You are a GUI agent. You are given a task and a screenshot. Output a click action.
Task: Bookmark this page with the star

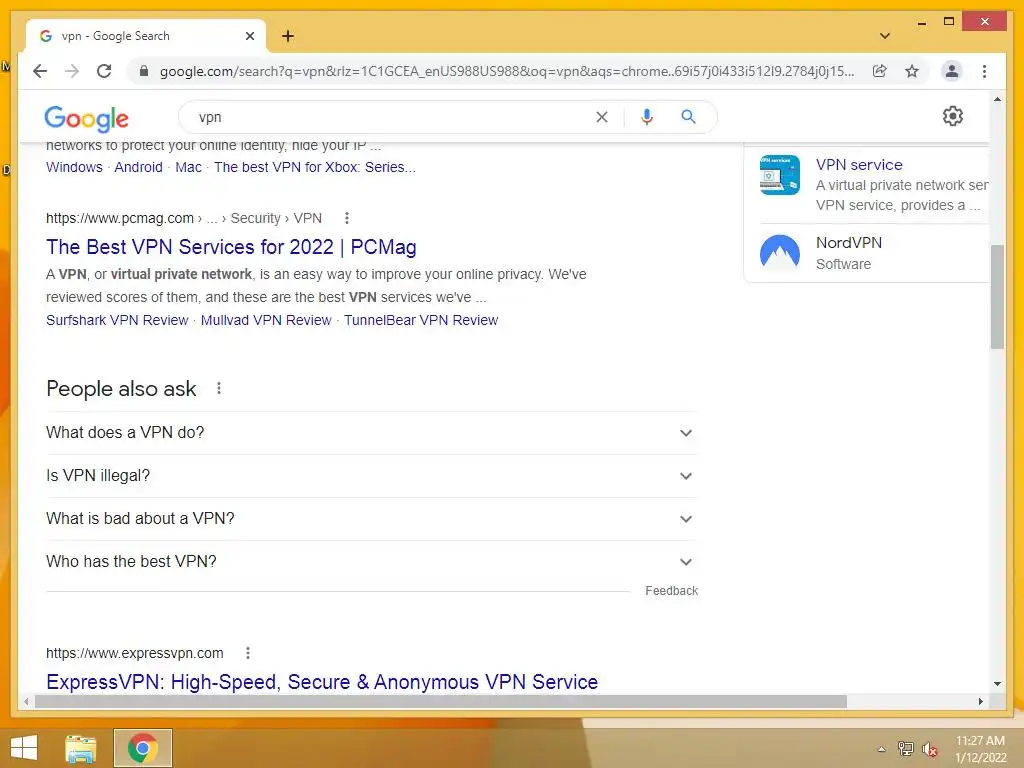click(912, 71)
